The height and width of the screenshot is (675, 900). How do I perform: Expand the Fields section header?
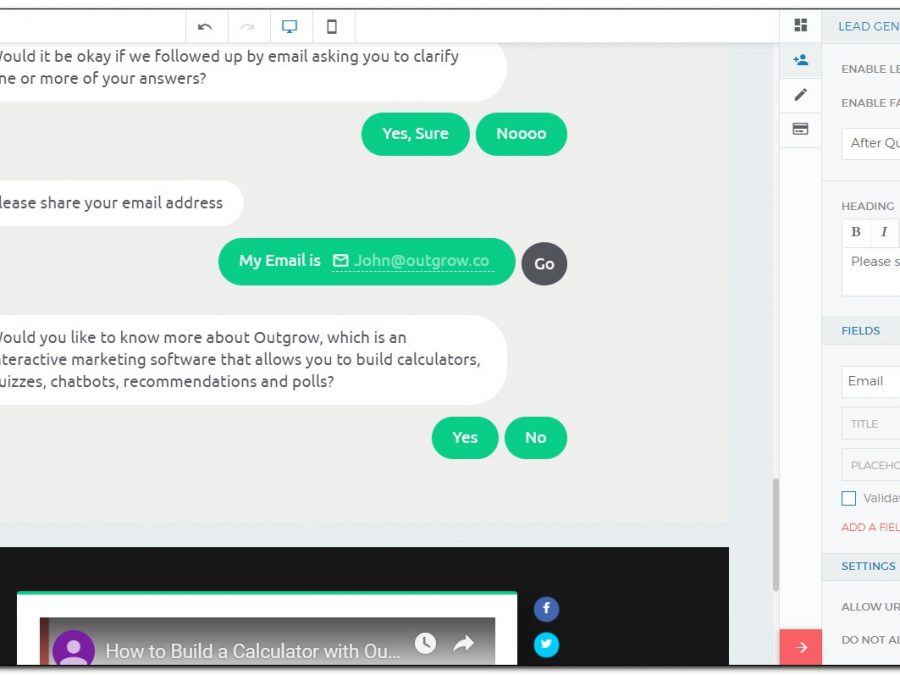(x=861, y=331)
